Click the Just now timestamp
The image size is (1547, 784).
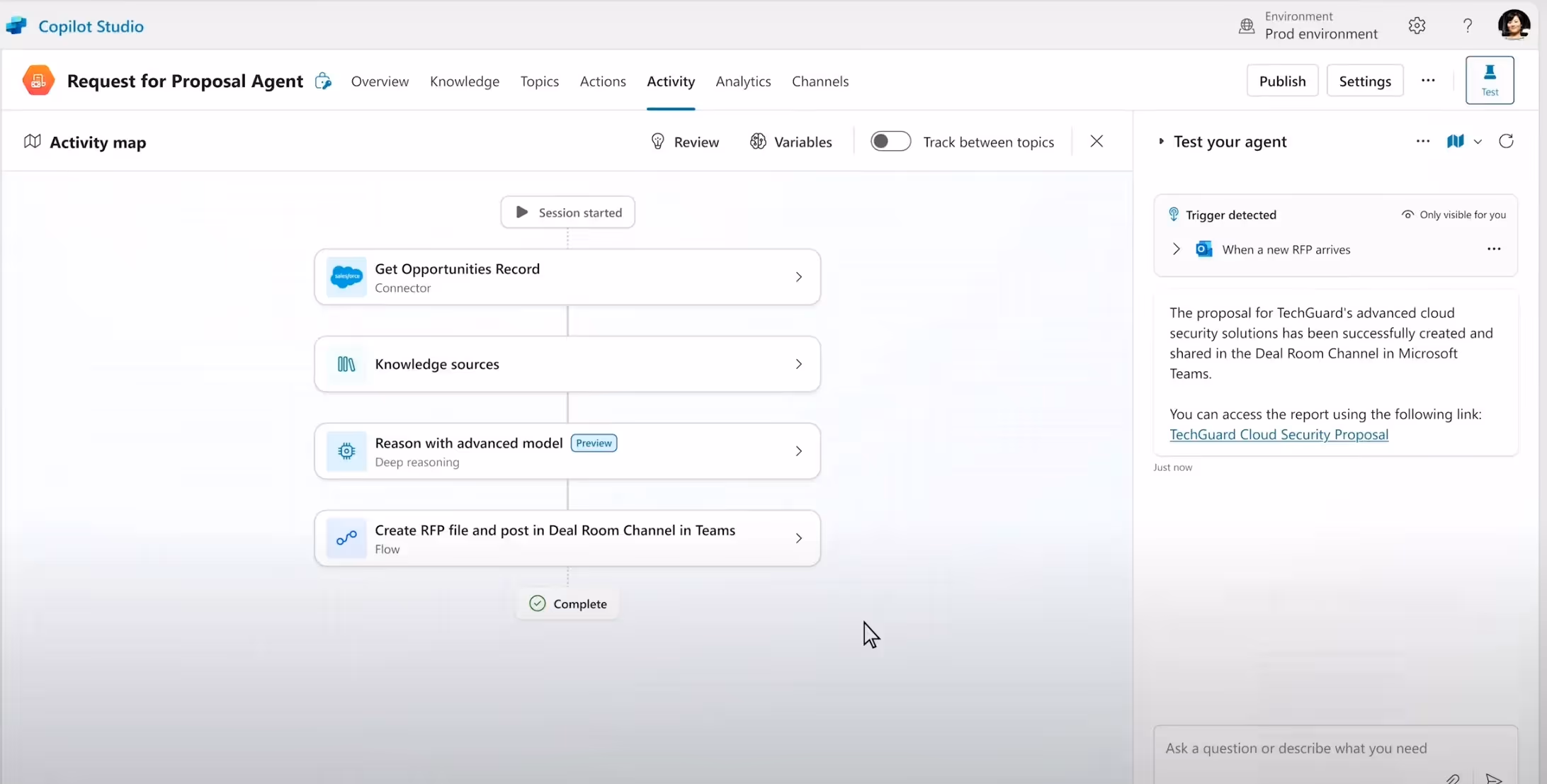(1172, 467)
